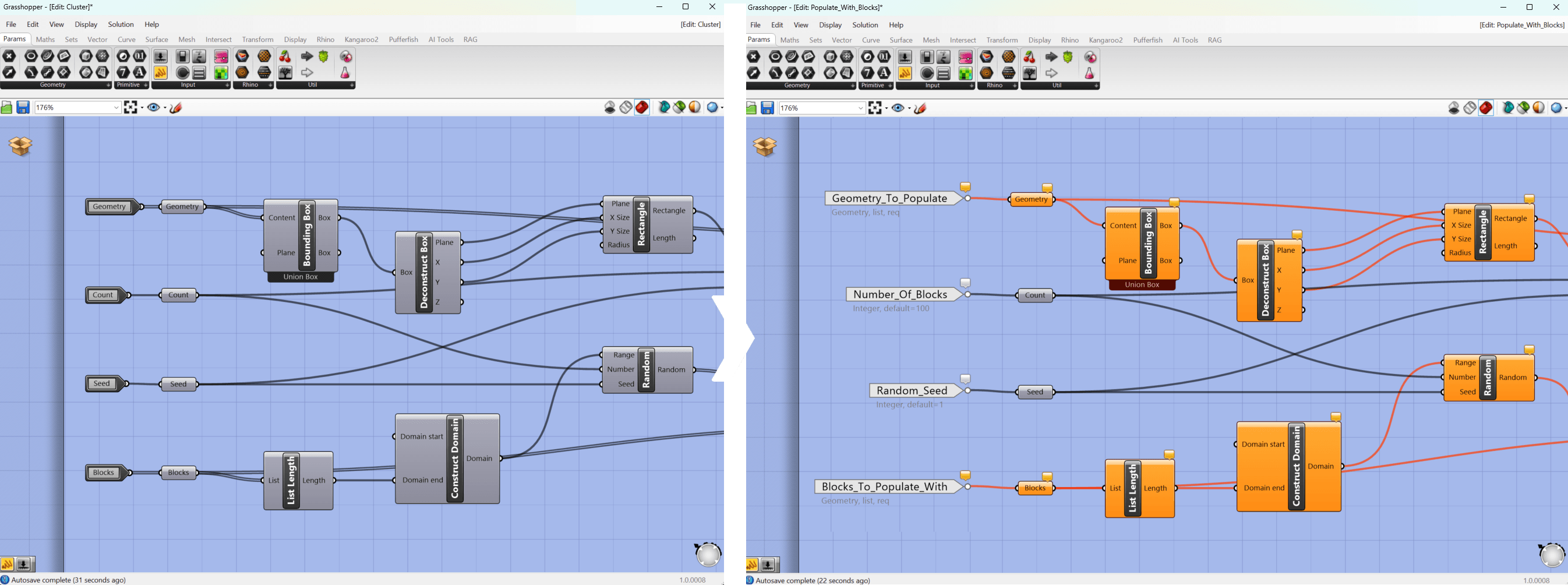Select the Integer '7' primitive icon in the Cluster window
Screen dimensions: 1568x585
coord(123,72)
